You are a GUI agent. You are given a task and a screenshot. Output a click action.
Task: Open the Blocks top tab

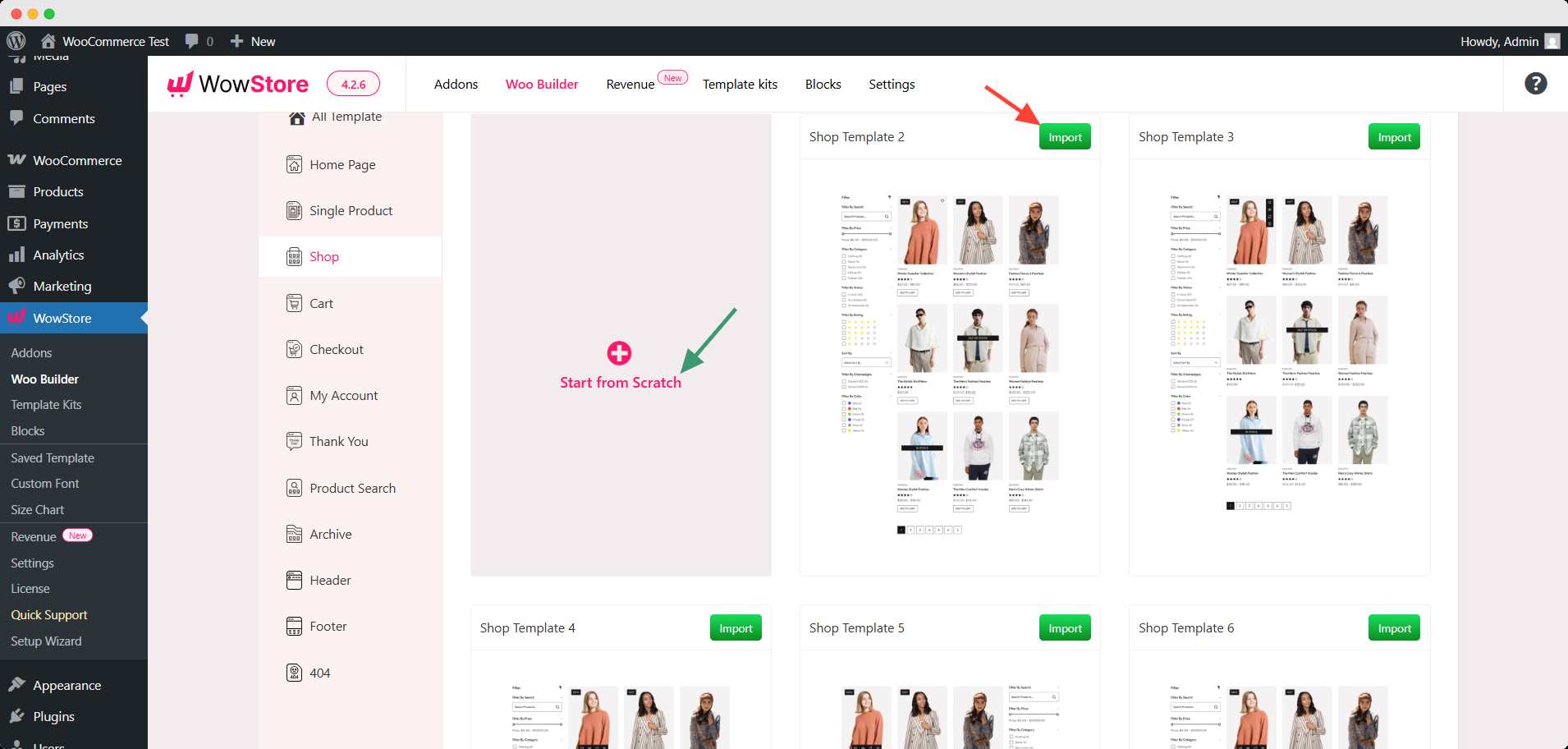823,84
